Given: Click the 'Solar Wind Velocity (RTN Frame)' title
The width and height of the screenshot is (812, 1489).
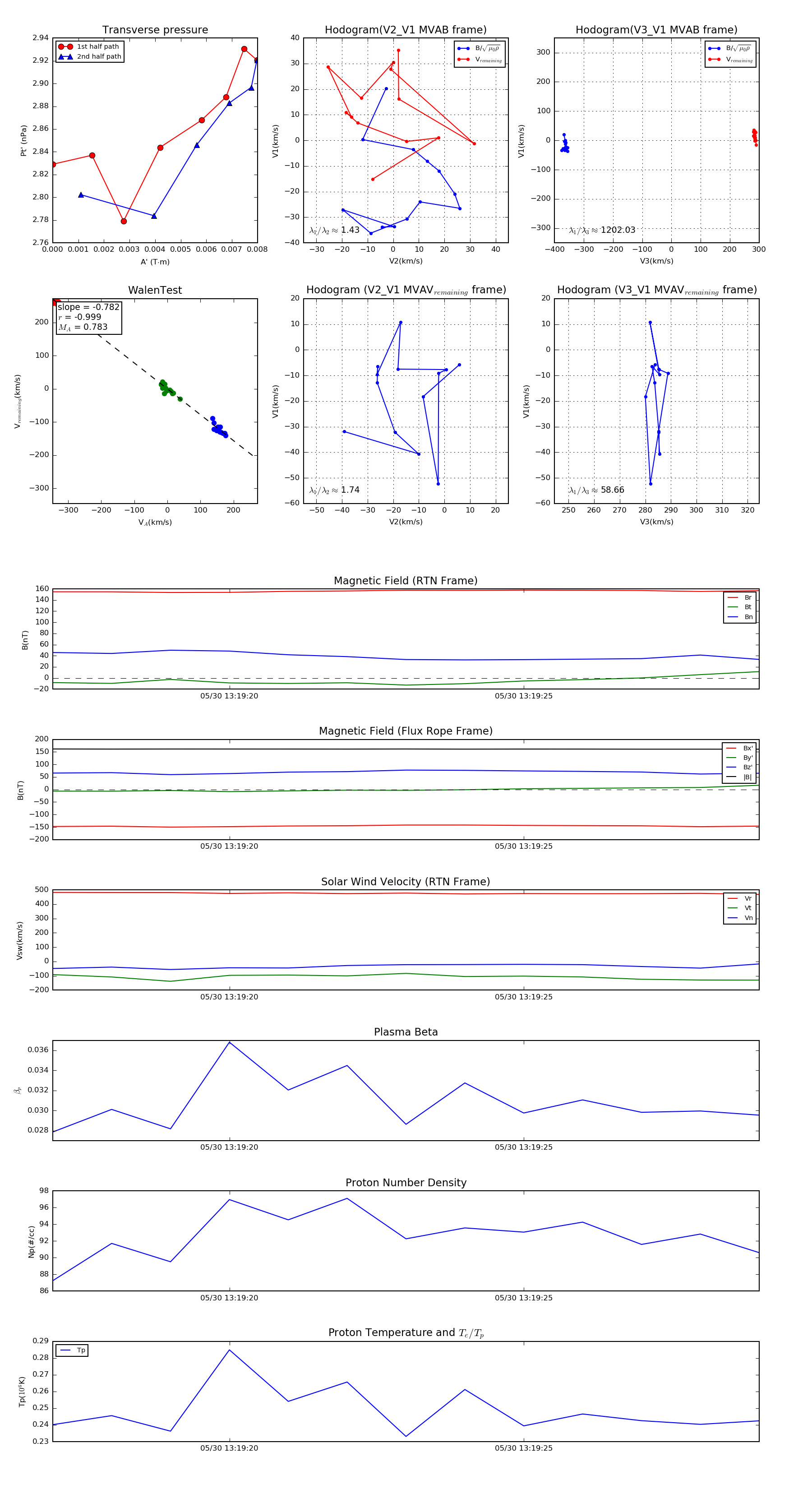Looking at the screenshot, I should [406, 882].
